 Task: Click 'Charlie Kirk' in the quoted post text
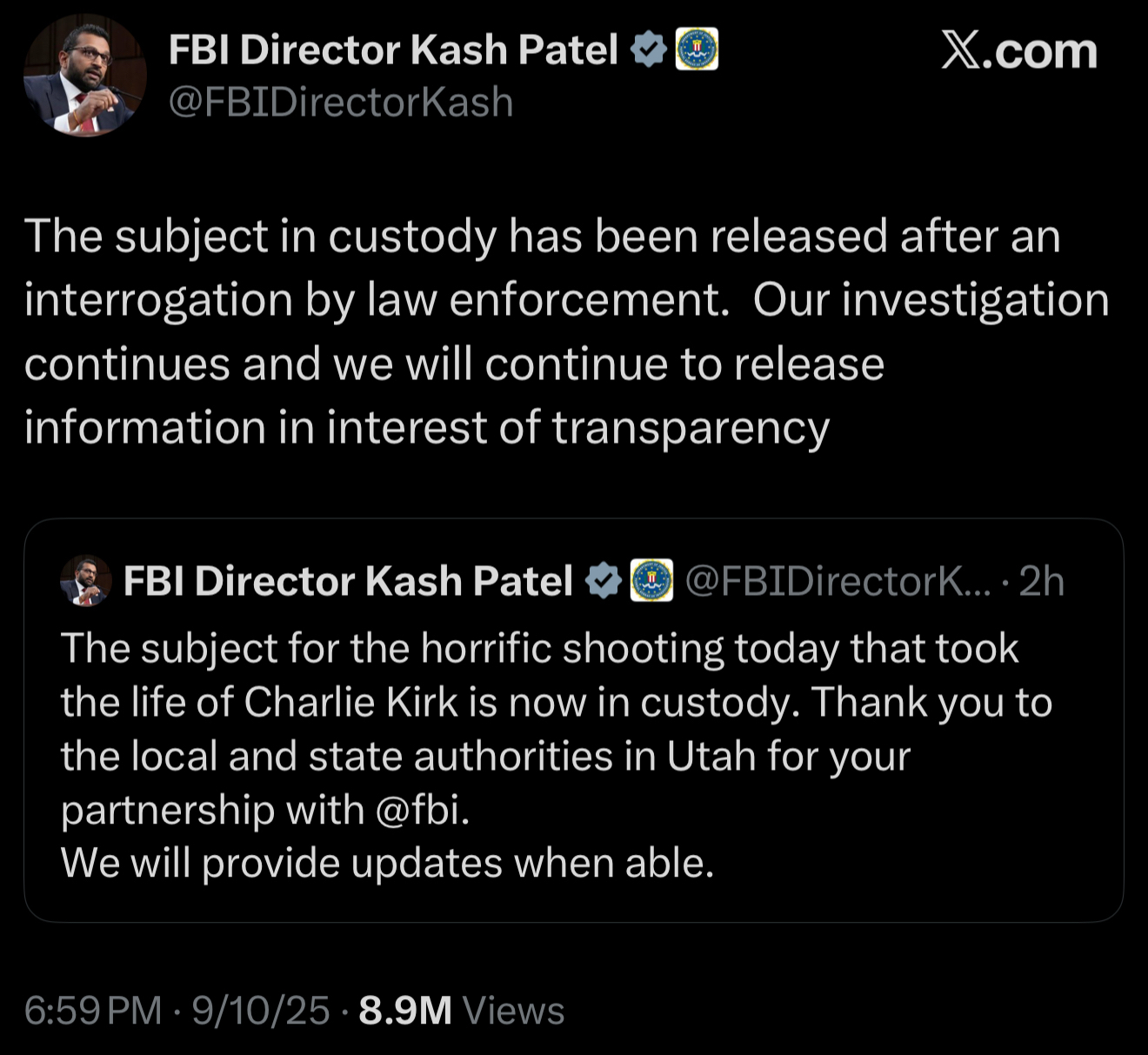[x=350, y=703]
